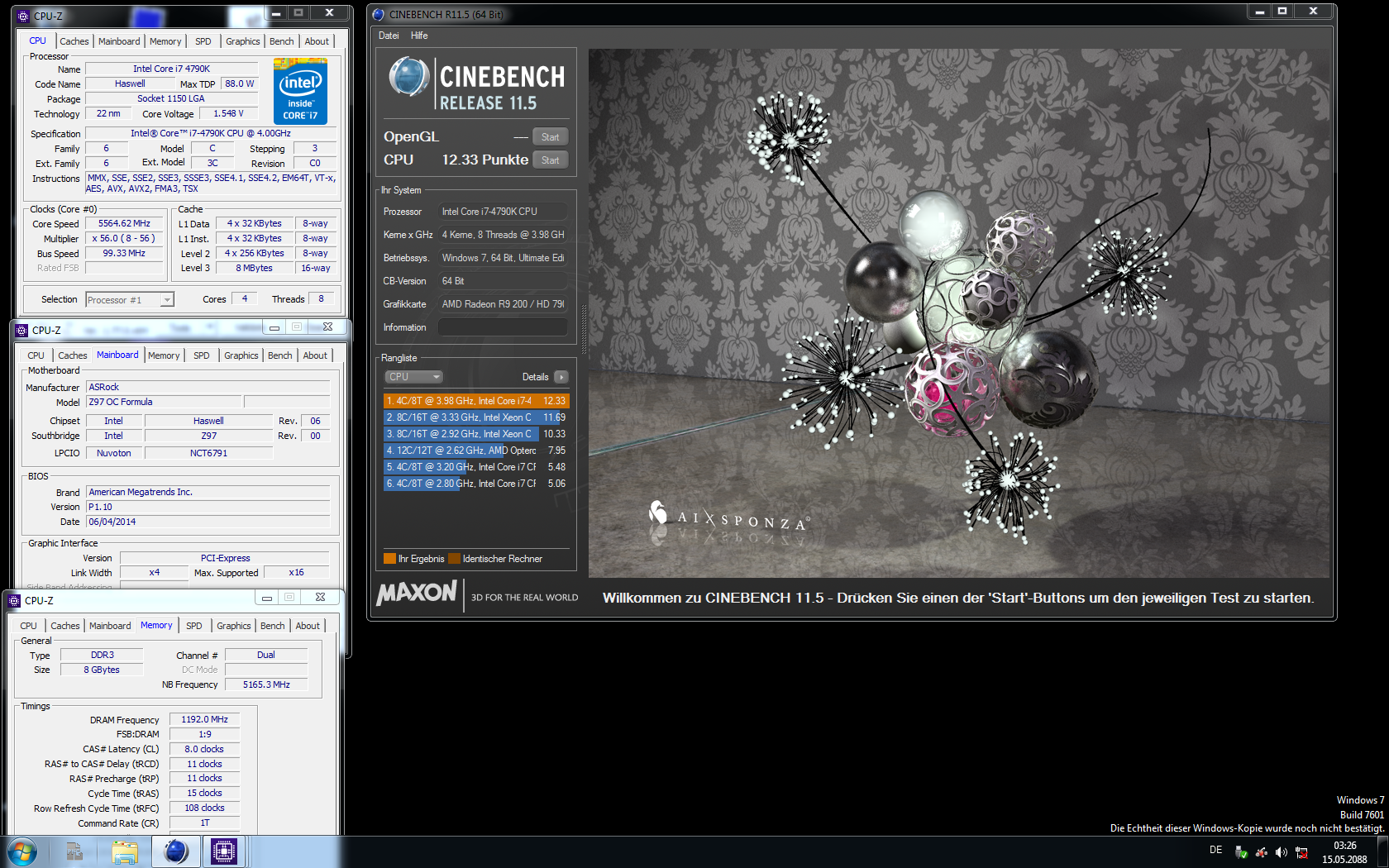
Task: Select ranking row 2 8C/16T @ 3.33 GHz
Action: coord(476,417)
